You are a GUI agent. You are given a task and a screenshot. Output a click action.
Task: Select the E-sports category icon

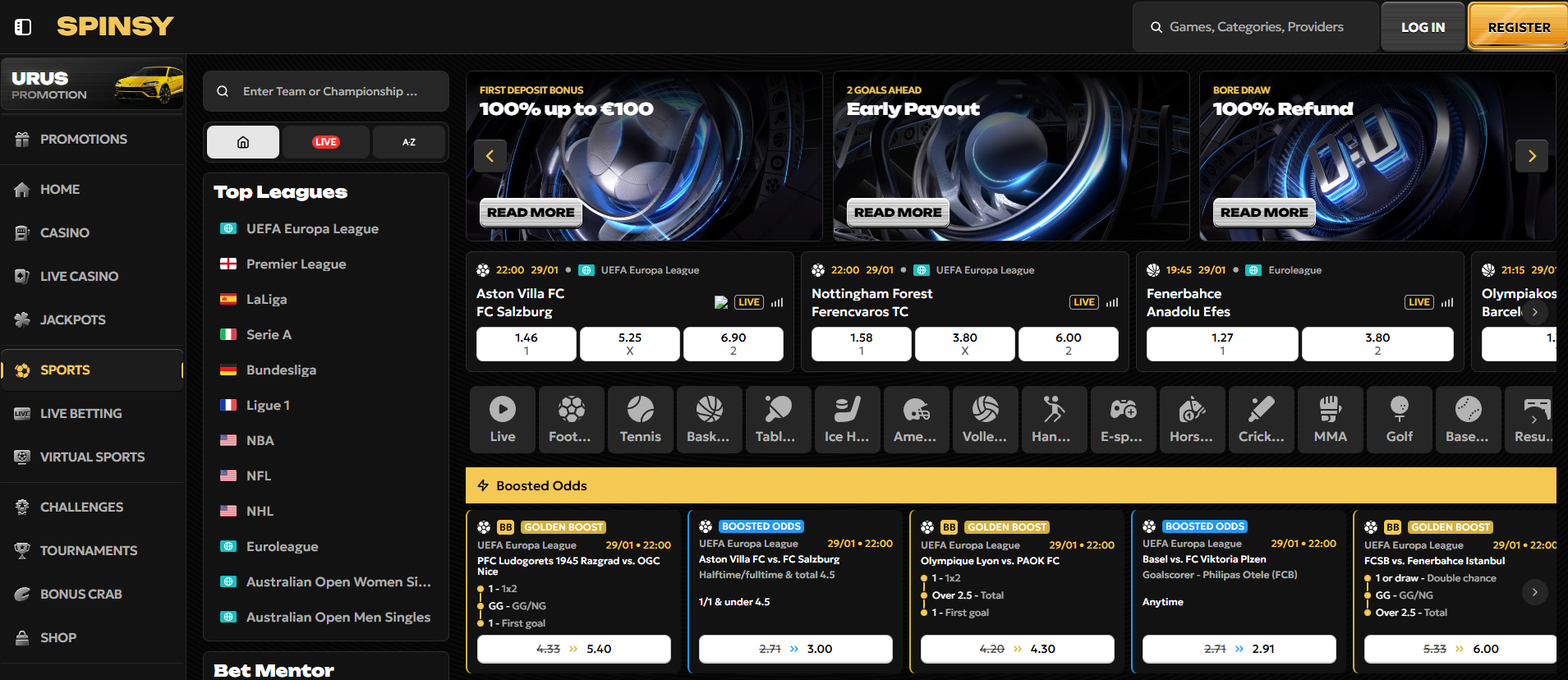pos(1124,420)
